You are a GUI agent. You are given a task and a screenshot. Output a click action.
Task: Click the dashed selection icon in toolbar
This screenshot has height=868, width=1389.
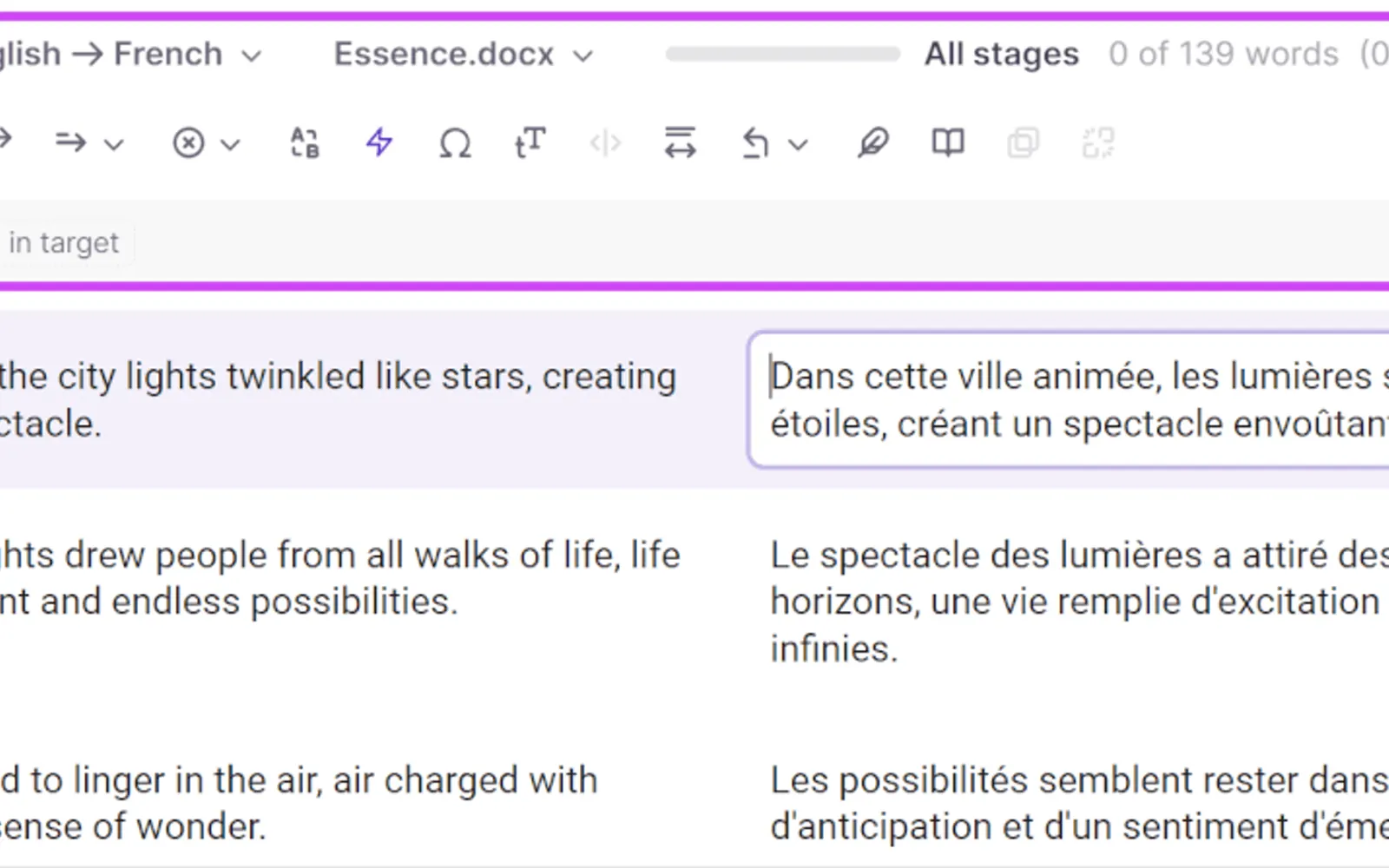point(1098,142)
